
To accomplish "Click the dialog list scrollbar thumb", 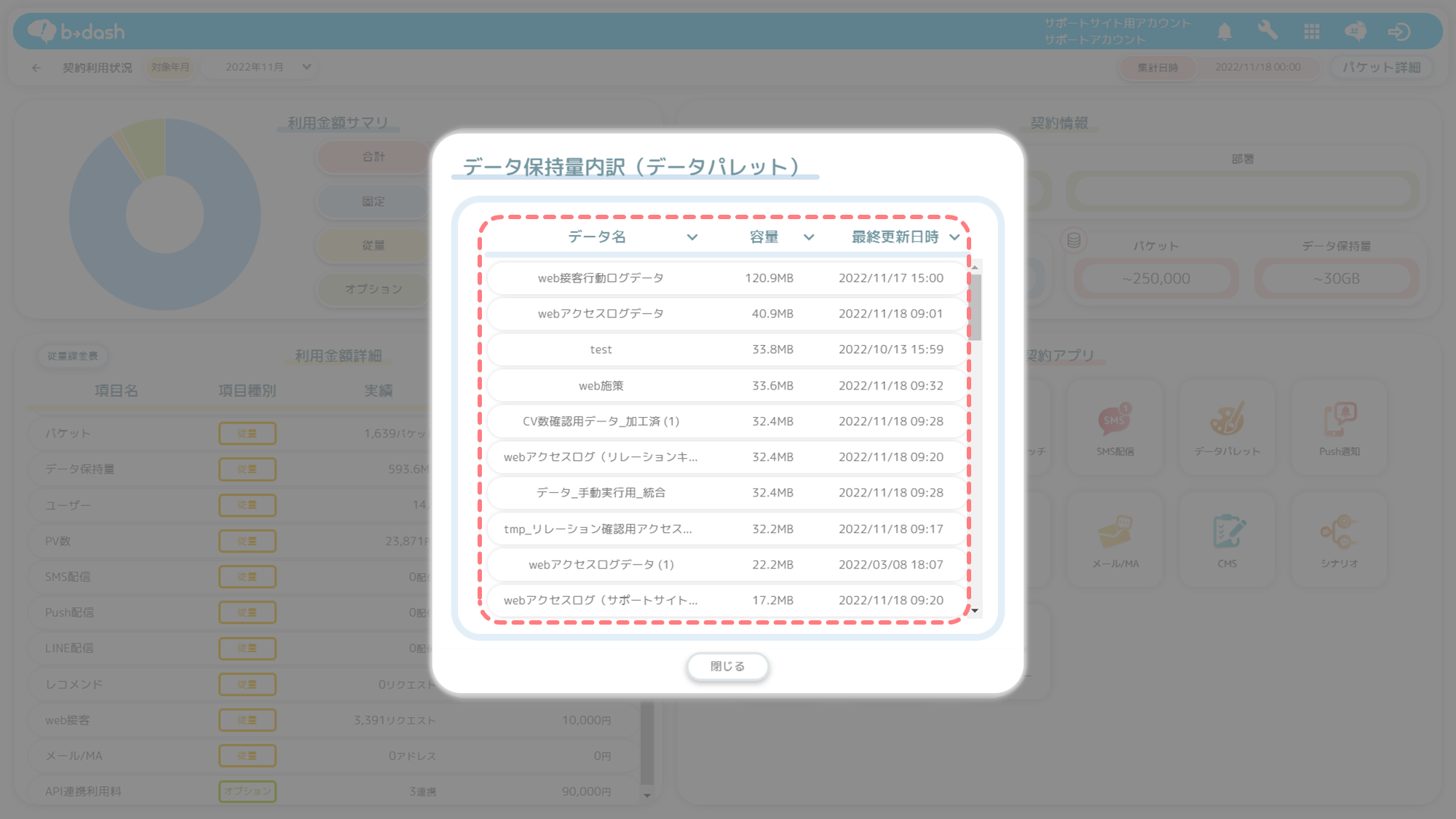I will pos(975,306).
